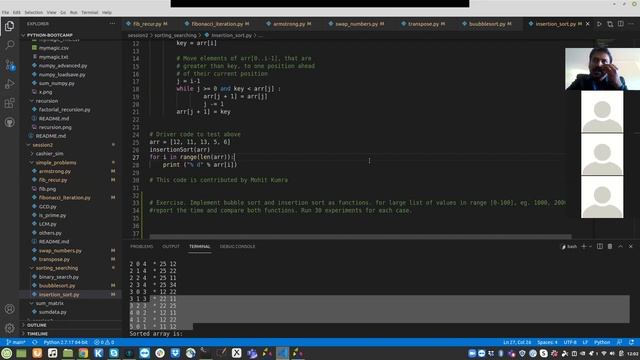This screenshot has width=640, height=360.
Task: Click the errors and warnings count in status bar
Action: coord(104,342)
